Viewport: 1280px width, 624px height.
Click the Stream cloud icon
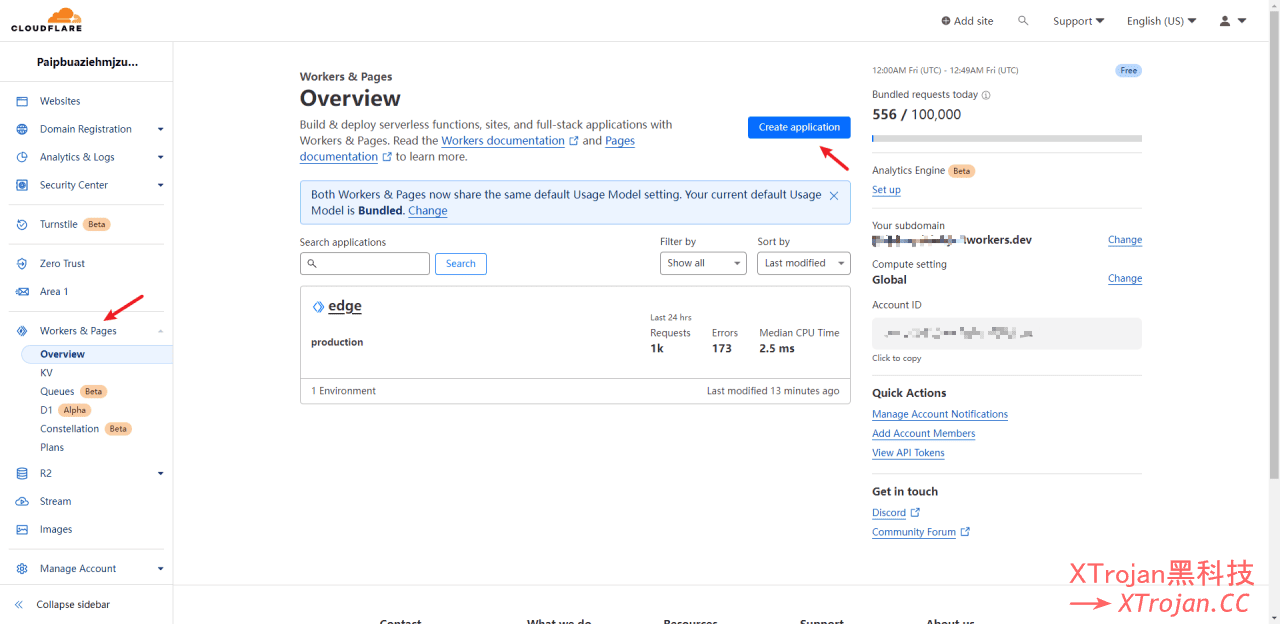tap(22, 501)
